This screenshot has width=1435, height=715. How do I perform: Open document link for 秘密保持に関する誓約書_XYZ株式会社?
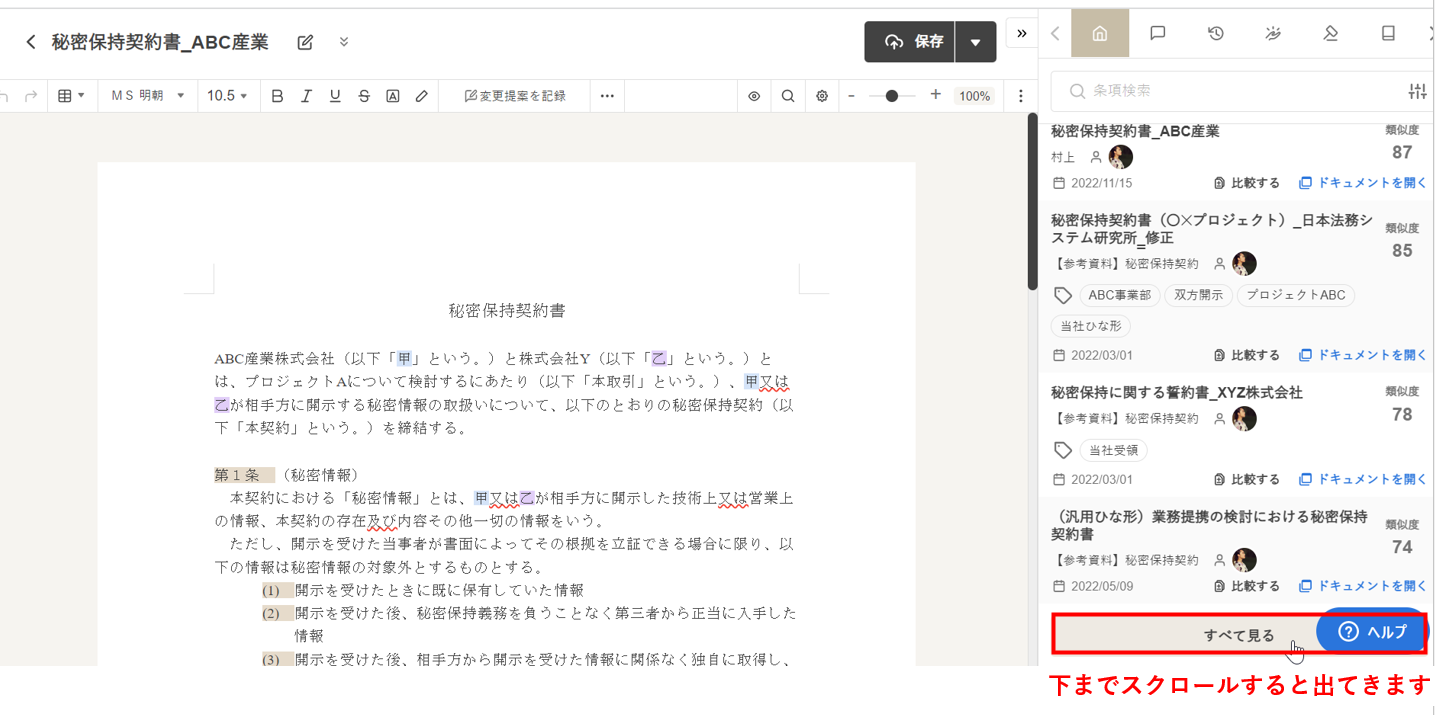click(x=1363, y=479)
